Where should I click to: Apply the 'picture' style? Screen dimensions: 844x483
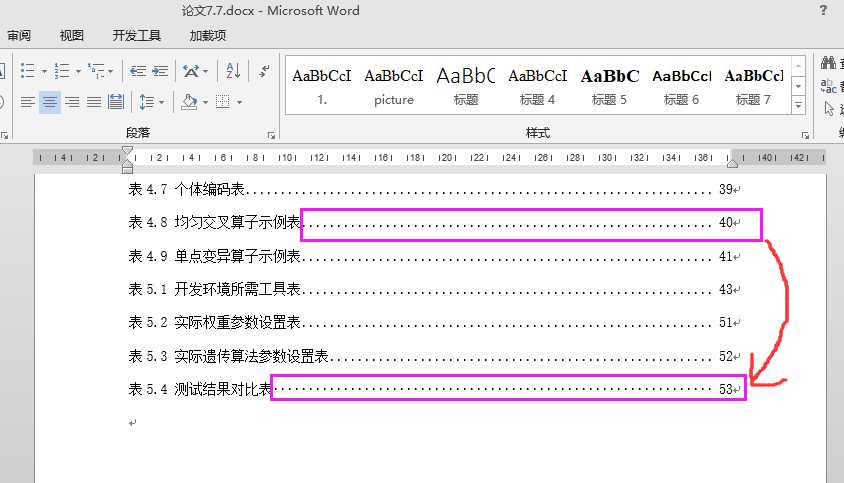click(394, 85)
